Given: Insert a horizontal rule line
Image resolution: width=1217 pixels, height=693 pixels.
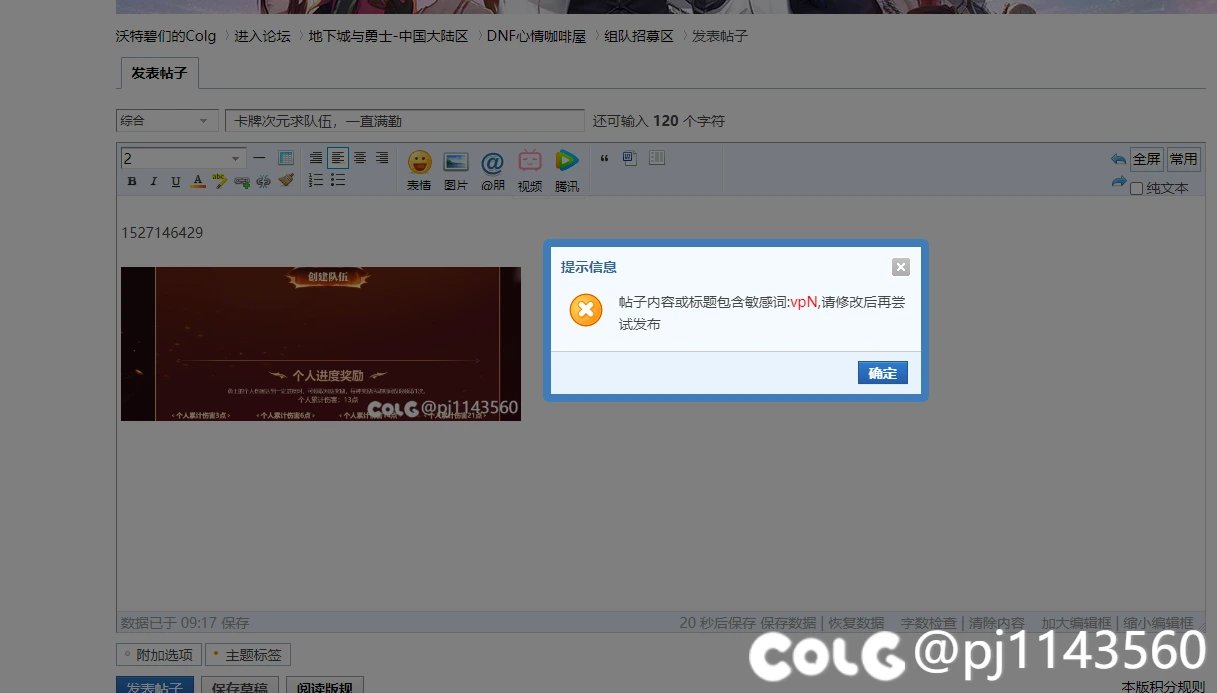Looking at the screenshot, I should [259, 158].
